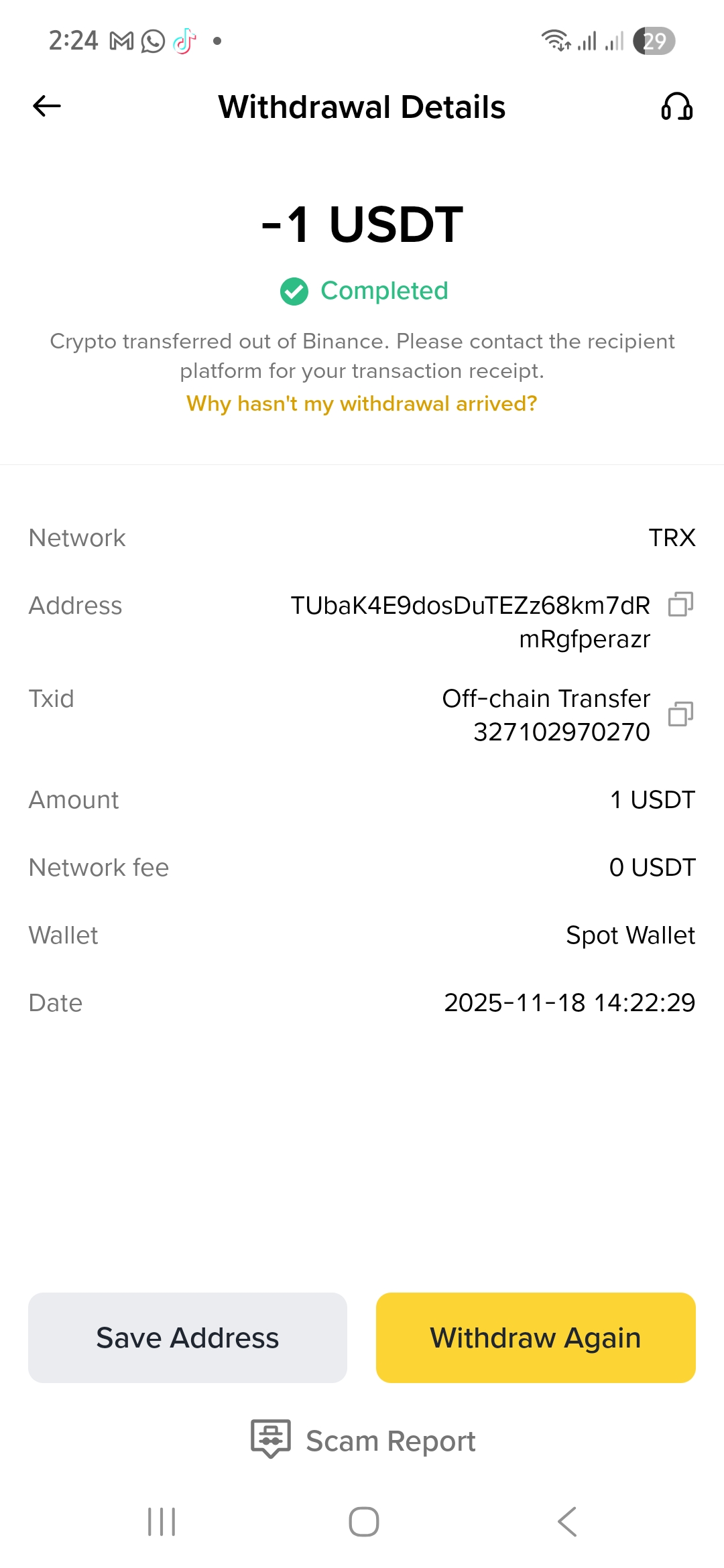Copy the withdrawal address
Screen dimensions: 724x1568
coord(680,604)
